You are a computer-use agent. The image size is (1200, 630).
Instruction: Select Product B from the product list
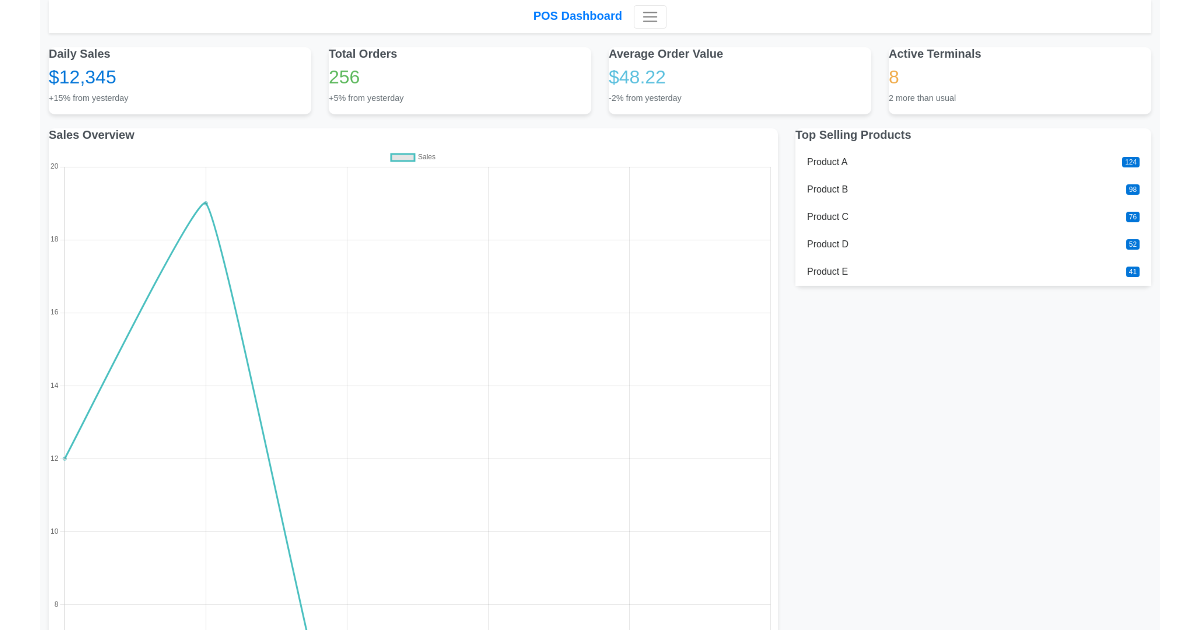tap(827, 189)
